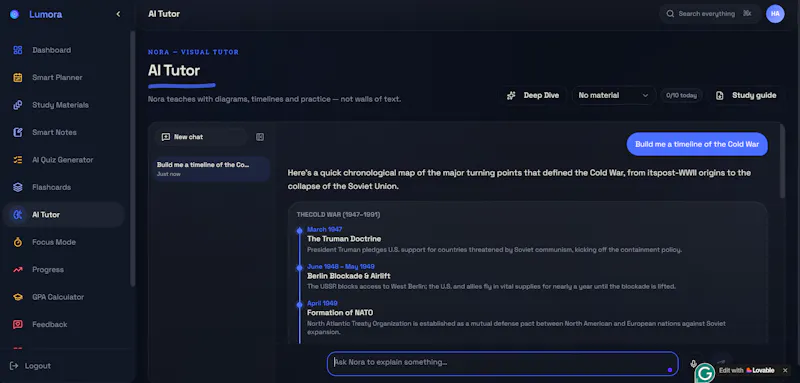
Task: Open Feedback from the sidebar
Action: pos(63,324)
